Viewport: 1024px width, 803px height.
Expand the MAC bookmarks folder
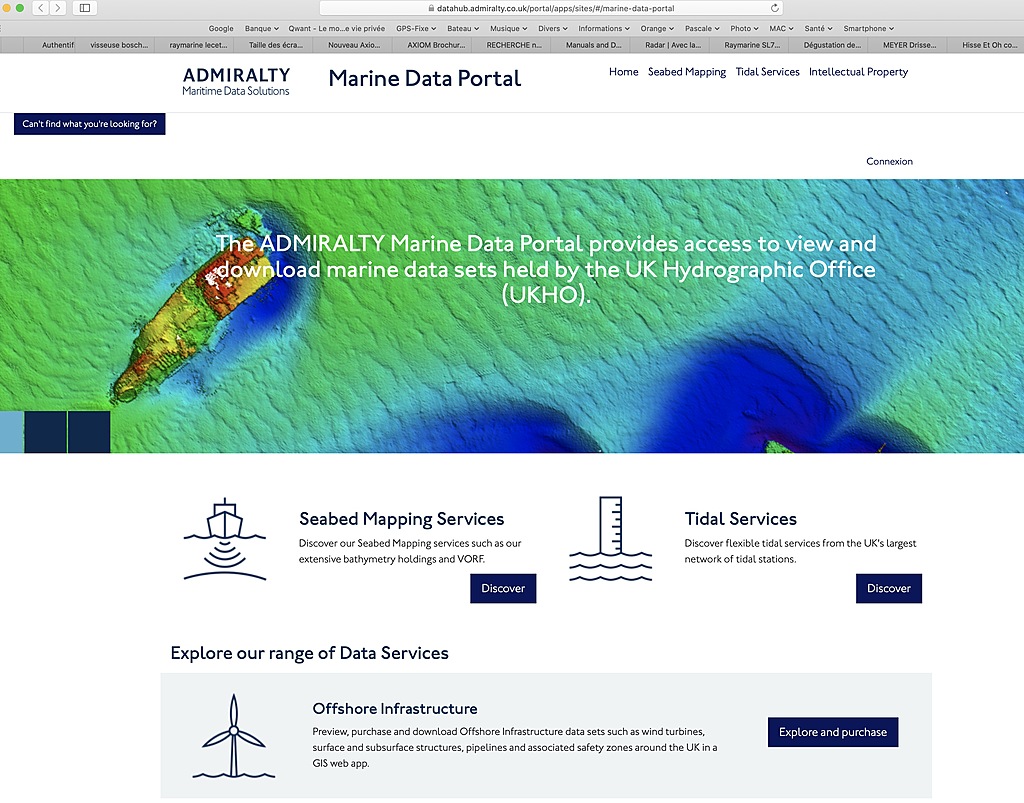pyautogui.click(x=782, y=29)
